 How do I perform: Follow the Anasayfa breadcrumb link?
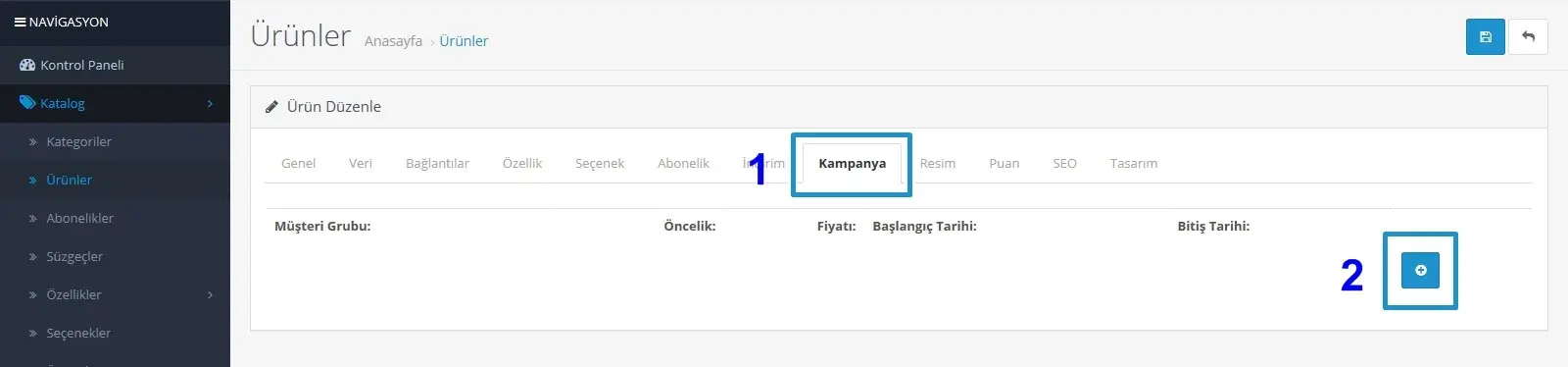point(393,41)
